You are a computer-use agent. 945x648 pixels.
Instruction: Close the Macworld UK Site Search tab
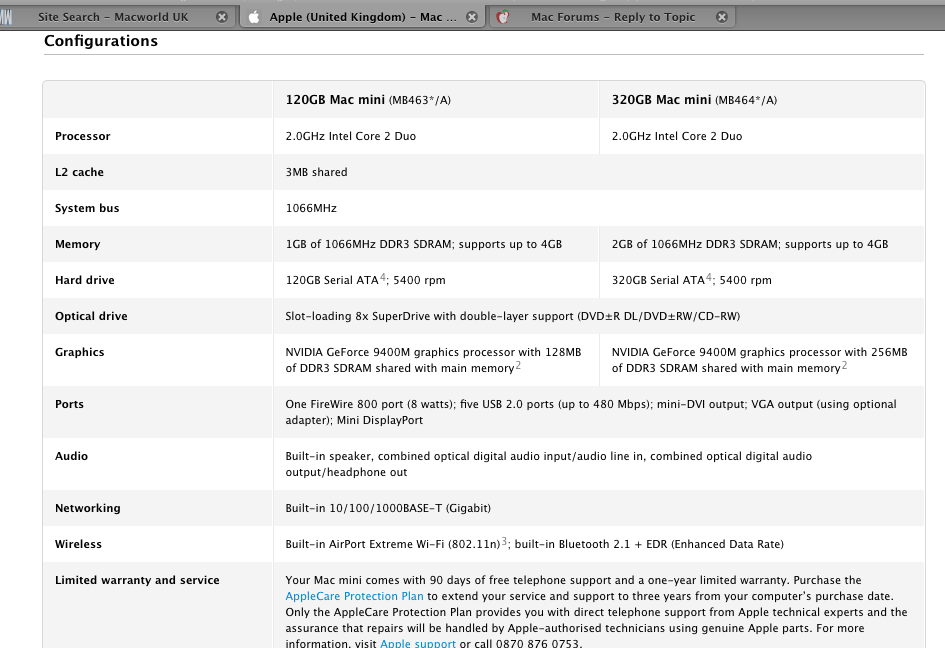click(x=222, y=17)
